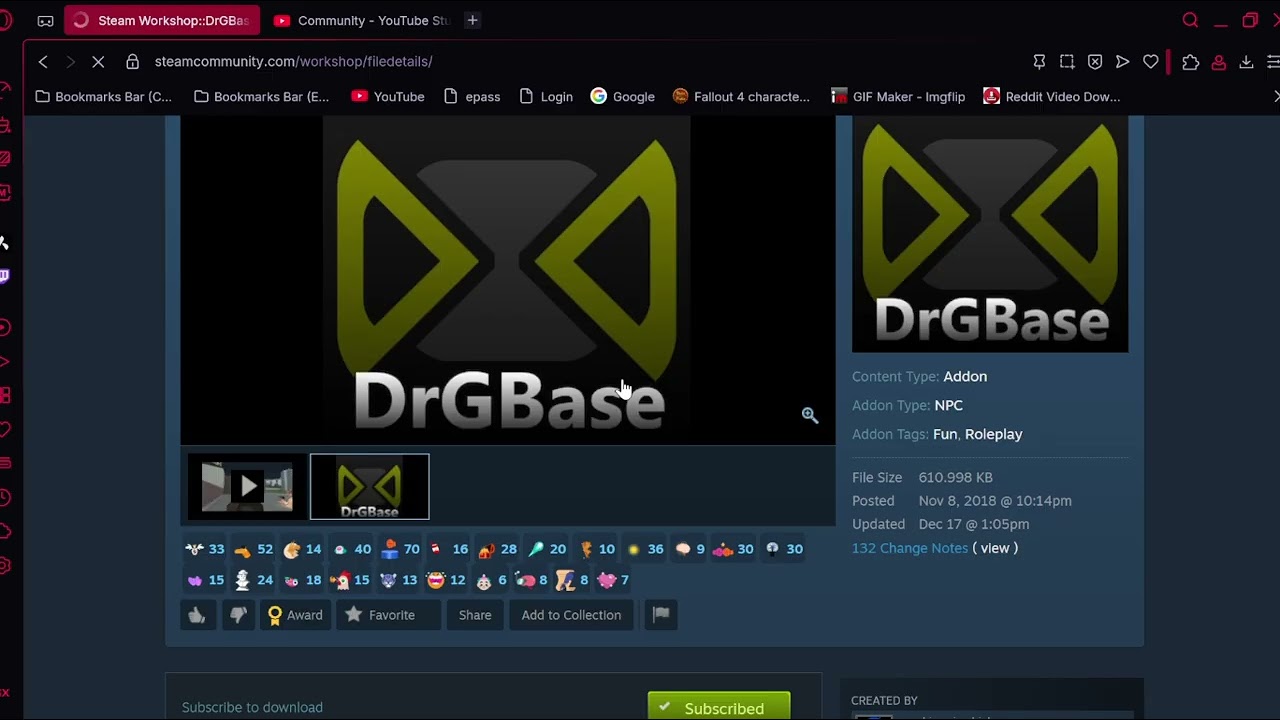Click the Share button
Viewport: 1280px width, 720px height.
pyautogui.click(x=475, y=615)
